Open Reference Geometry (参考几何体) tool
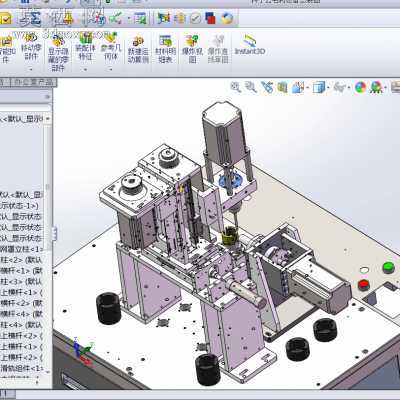The image size is (400, 400). click(x=111, y=47)
